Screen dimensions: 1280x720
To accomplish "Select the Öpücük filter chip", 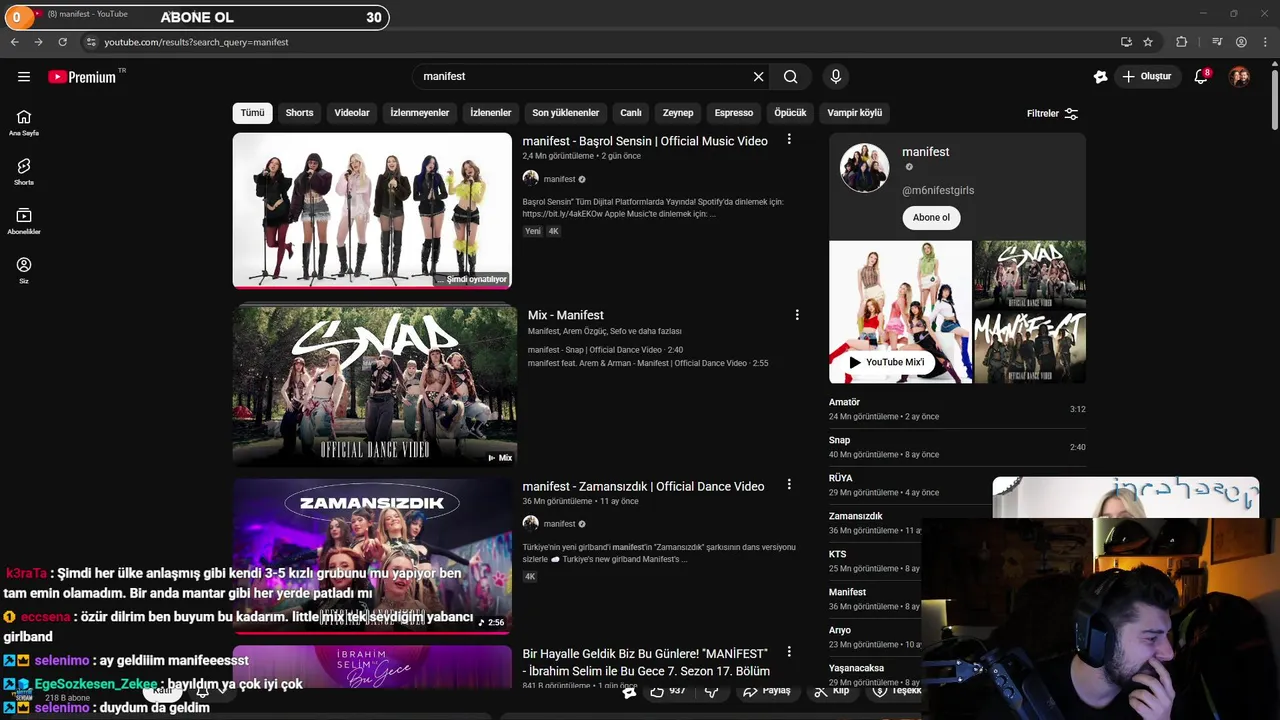I will 790,113.
